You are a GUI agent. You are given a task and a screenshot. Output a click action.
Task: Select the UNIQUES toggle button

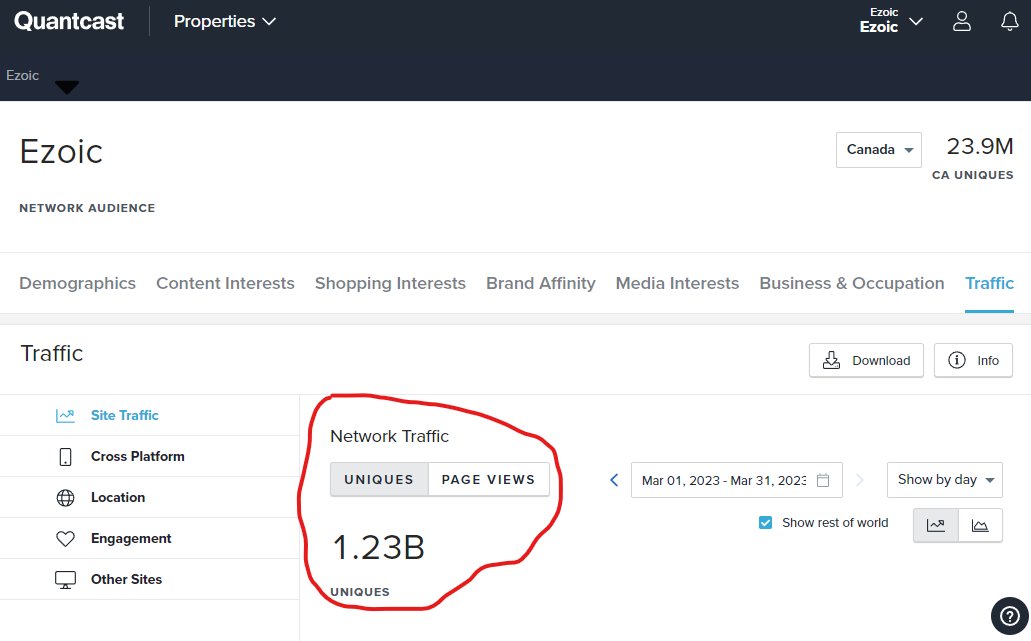379,479
